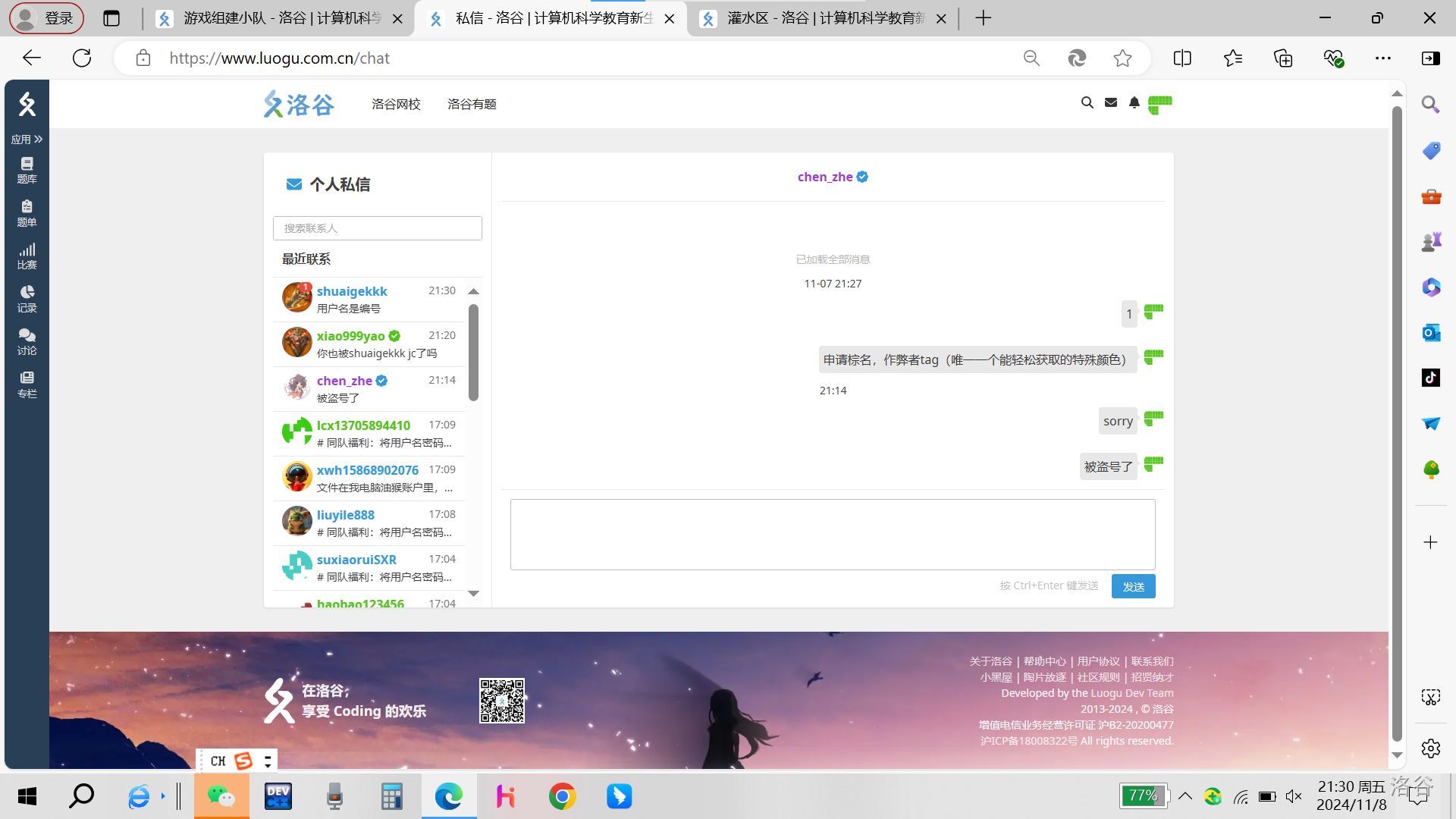
Task: Open the 洛谷网校 navigation menu item
Action: [396, 105]
